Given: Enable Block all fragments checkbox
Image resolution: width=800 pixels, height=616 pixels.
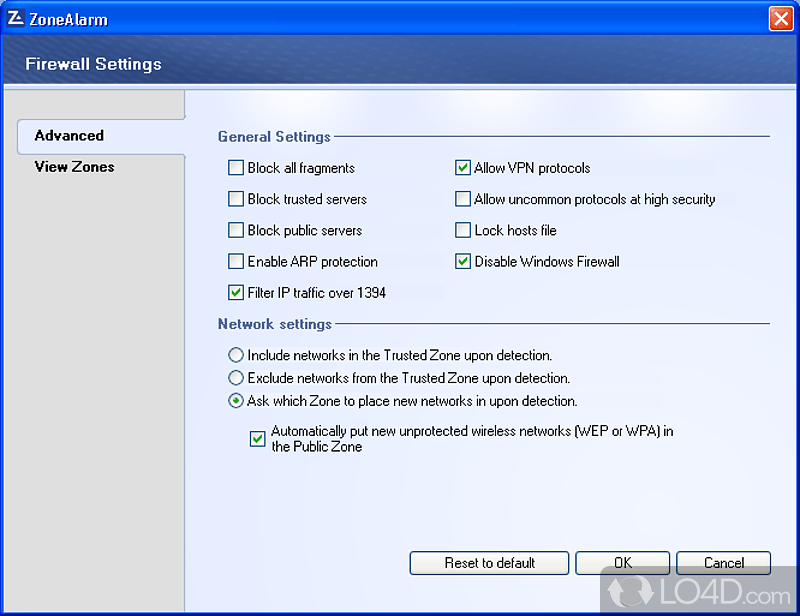Looking at the screenshot, I should click(x=236, y=168).
